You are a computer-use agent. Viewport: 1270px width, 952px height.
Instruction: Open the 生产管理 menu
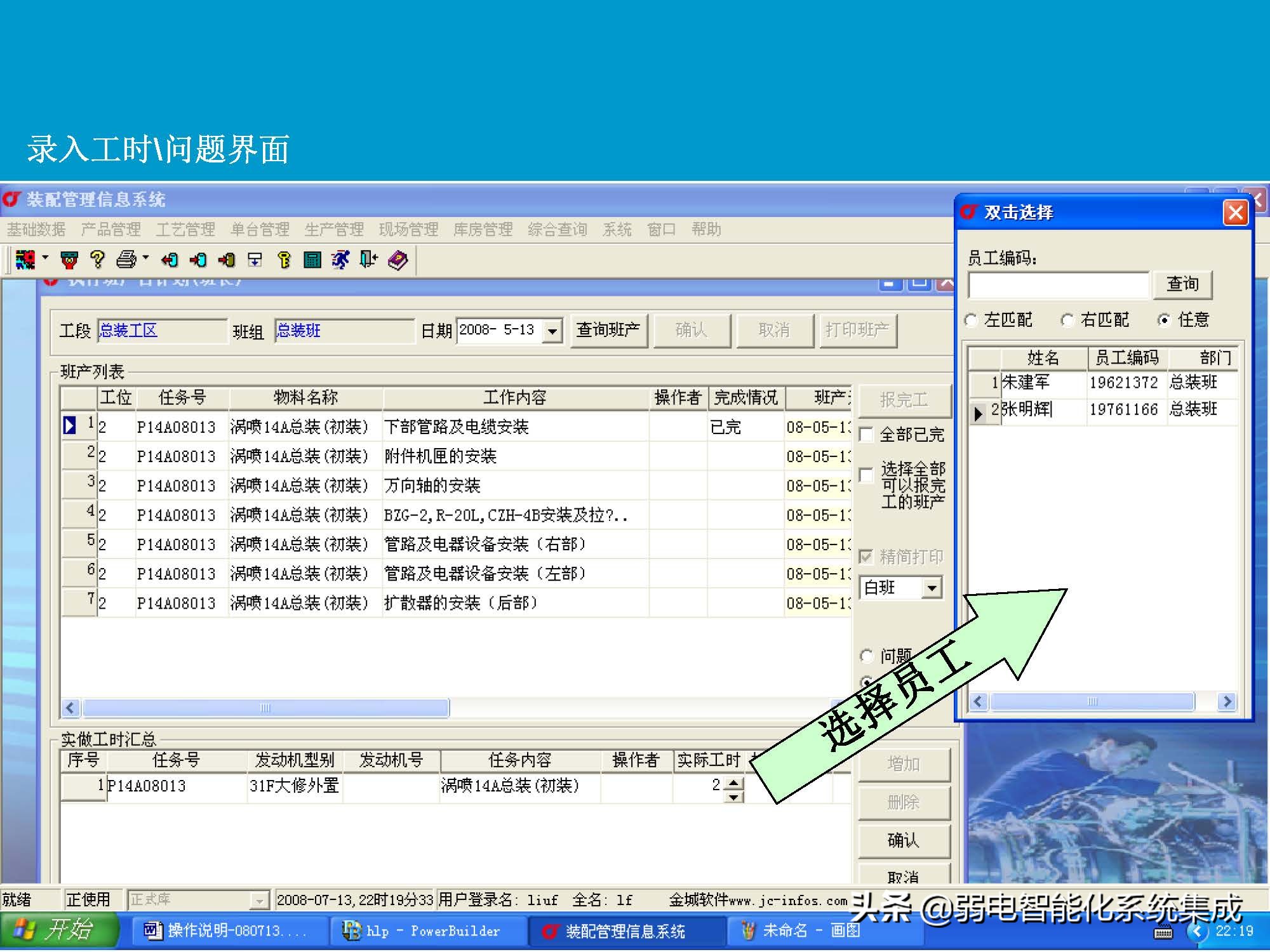click(x=334, y=229)
